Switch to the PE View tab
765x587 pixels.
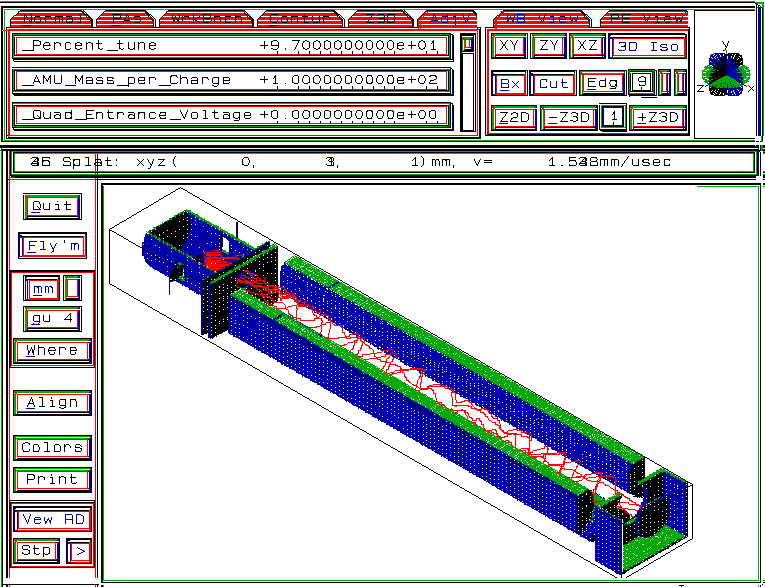pos(647,18)
